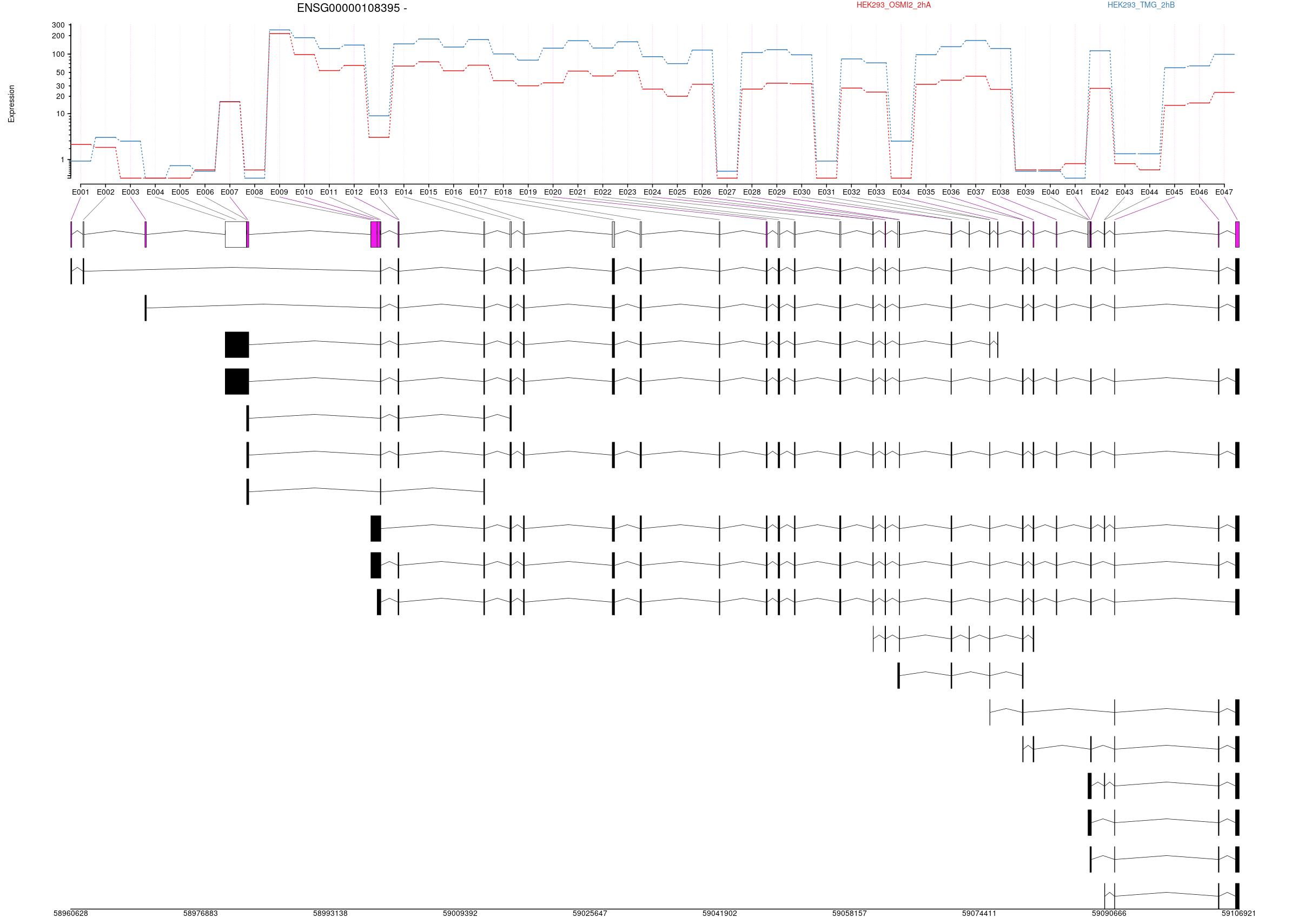Viewport: 1298px width, 924px height.
Task: Click exon label E025
Action: pos(677,192)
